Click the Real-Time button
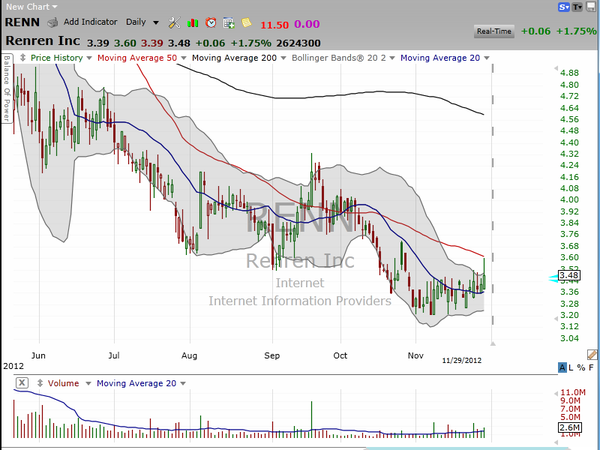 (x=494, y=31)
